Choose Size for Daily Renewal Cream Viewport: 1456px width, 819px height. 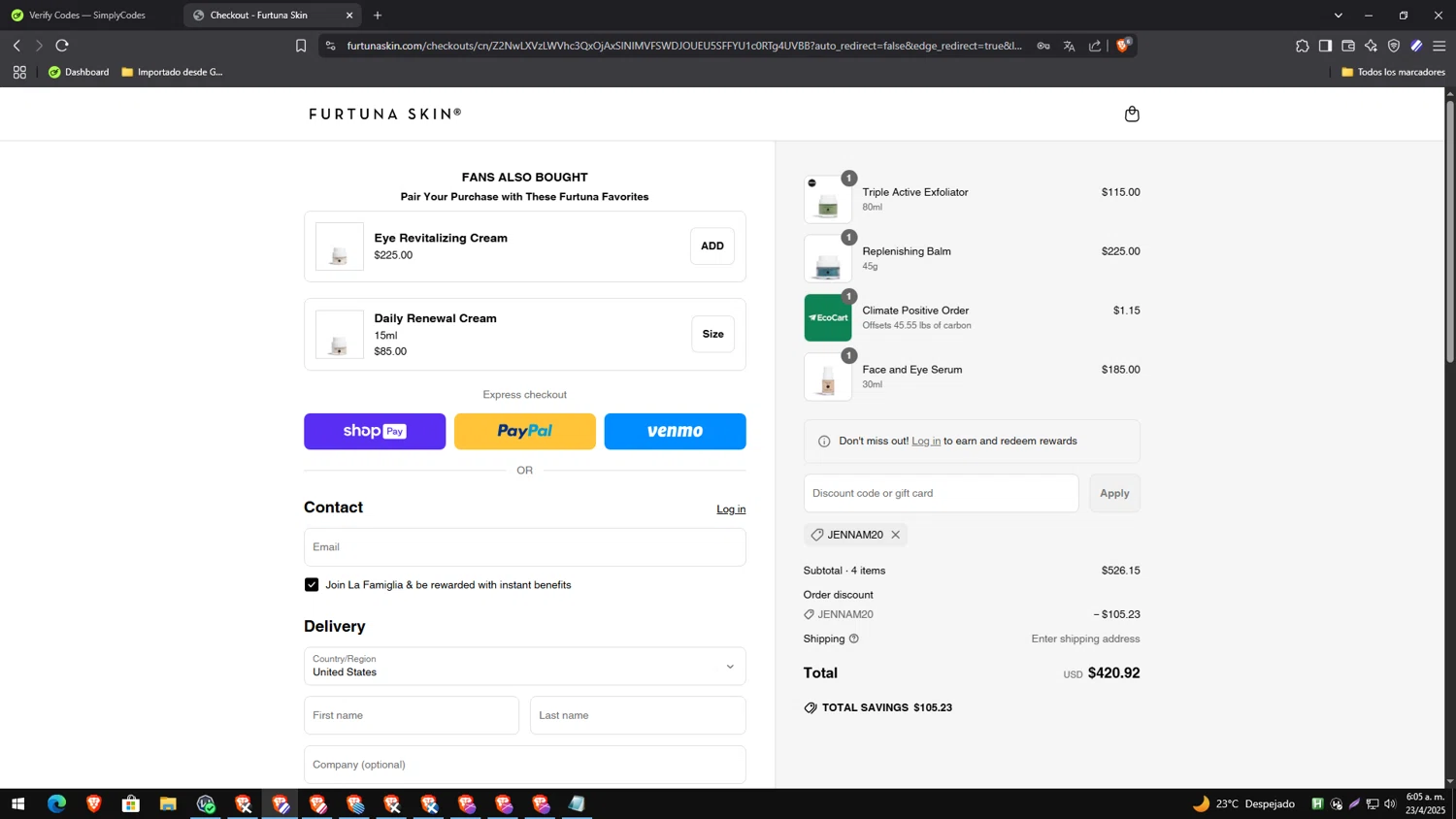(x=712, y=334)
